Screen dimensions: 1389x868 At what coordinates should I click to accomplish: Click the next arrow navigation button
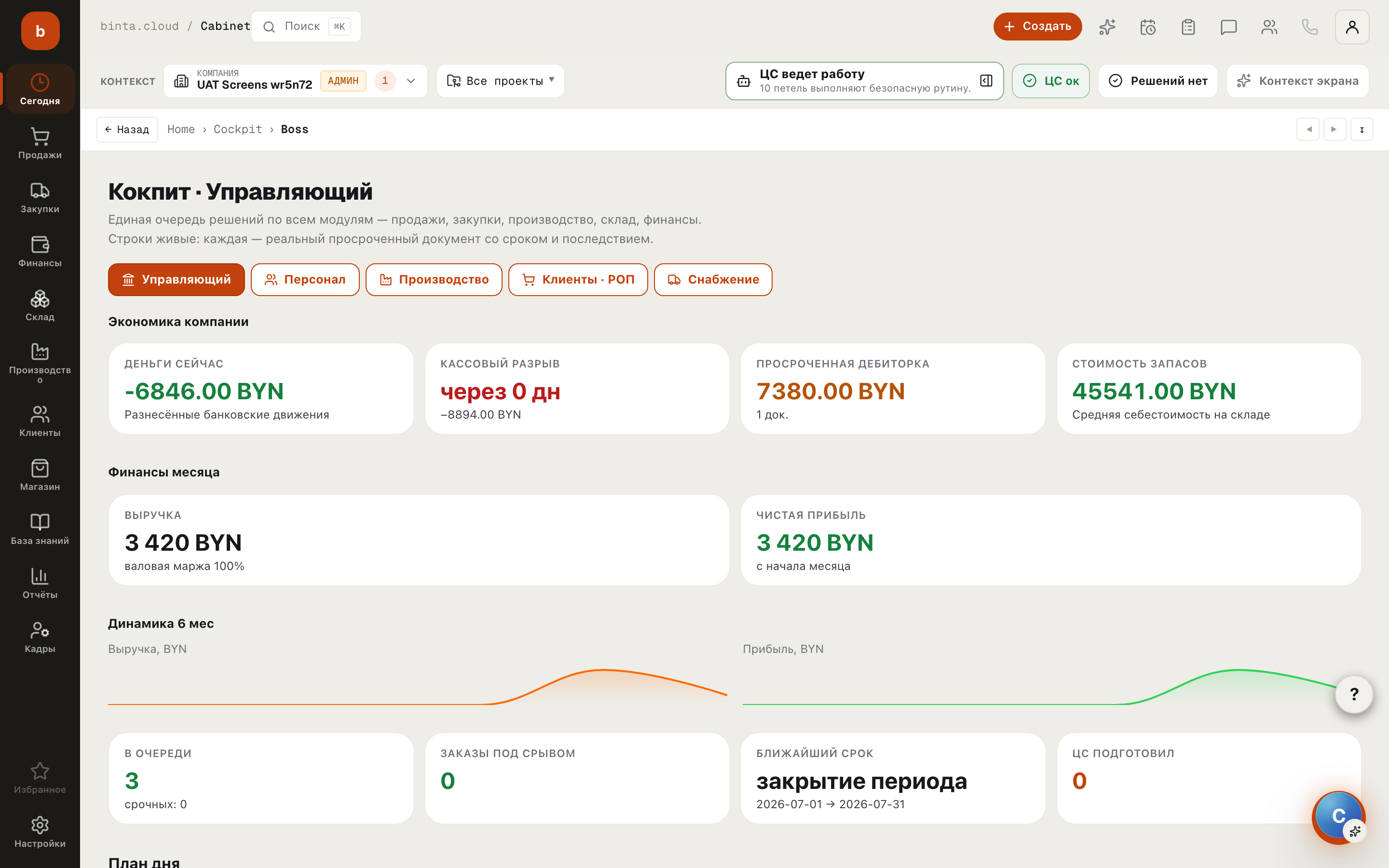pos(1335,129)
